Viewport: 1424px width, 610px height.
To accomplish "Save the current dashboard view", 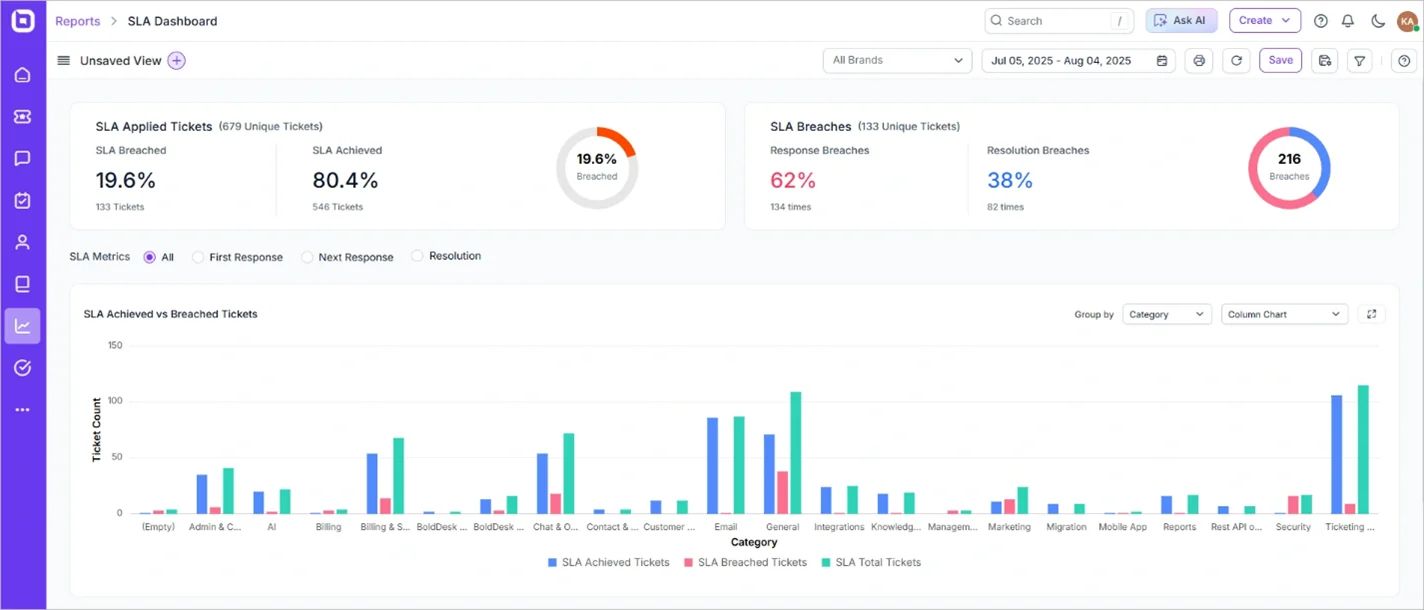I will click(x=1280, y=60).
